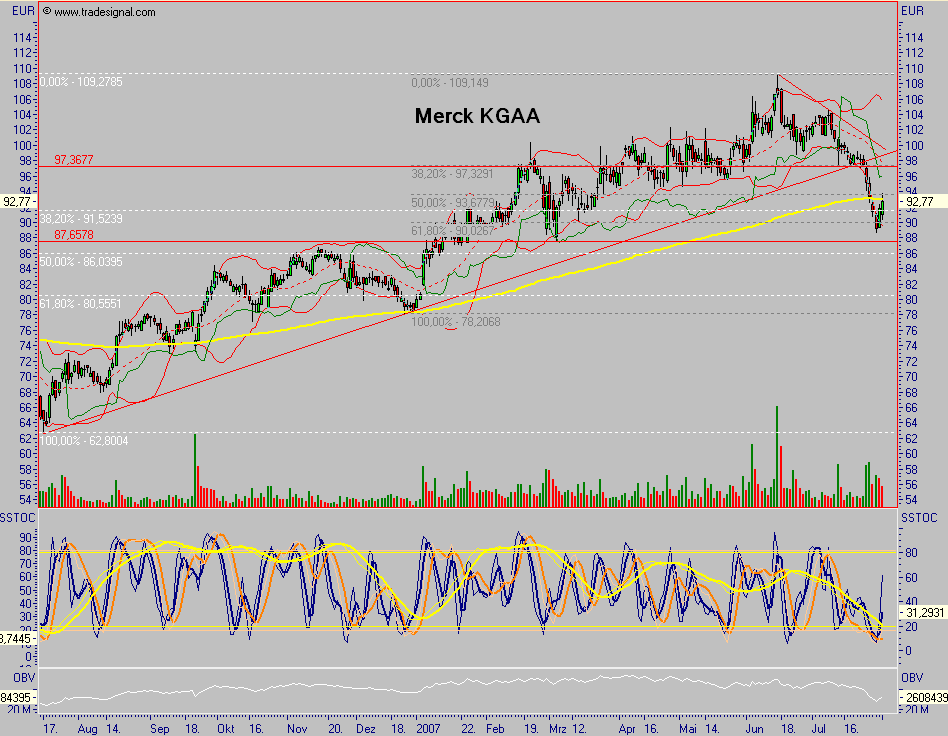This screenshot has width=948, height=736.
Task: Click the "84395" OBV value on left
Action: (x=18, y=697)
